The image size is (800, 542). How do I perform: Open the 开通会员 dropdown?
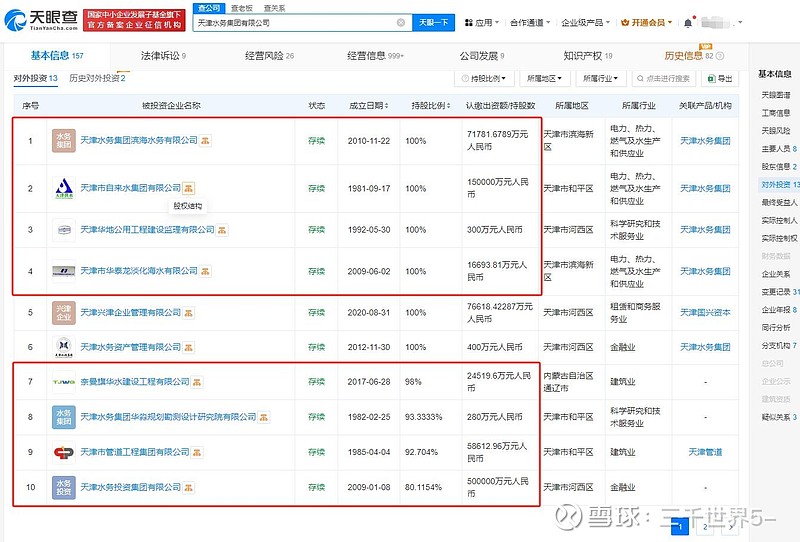(x=646, y=22)
